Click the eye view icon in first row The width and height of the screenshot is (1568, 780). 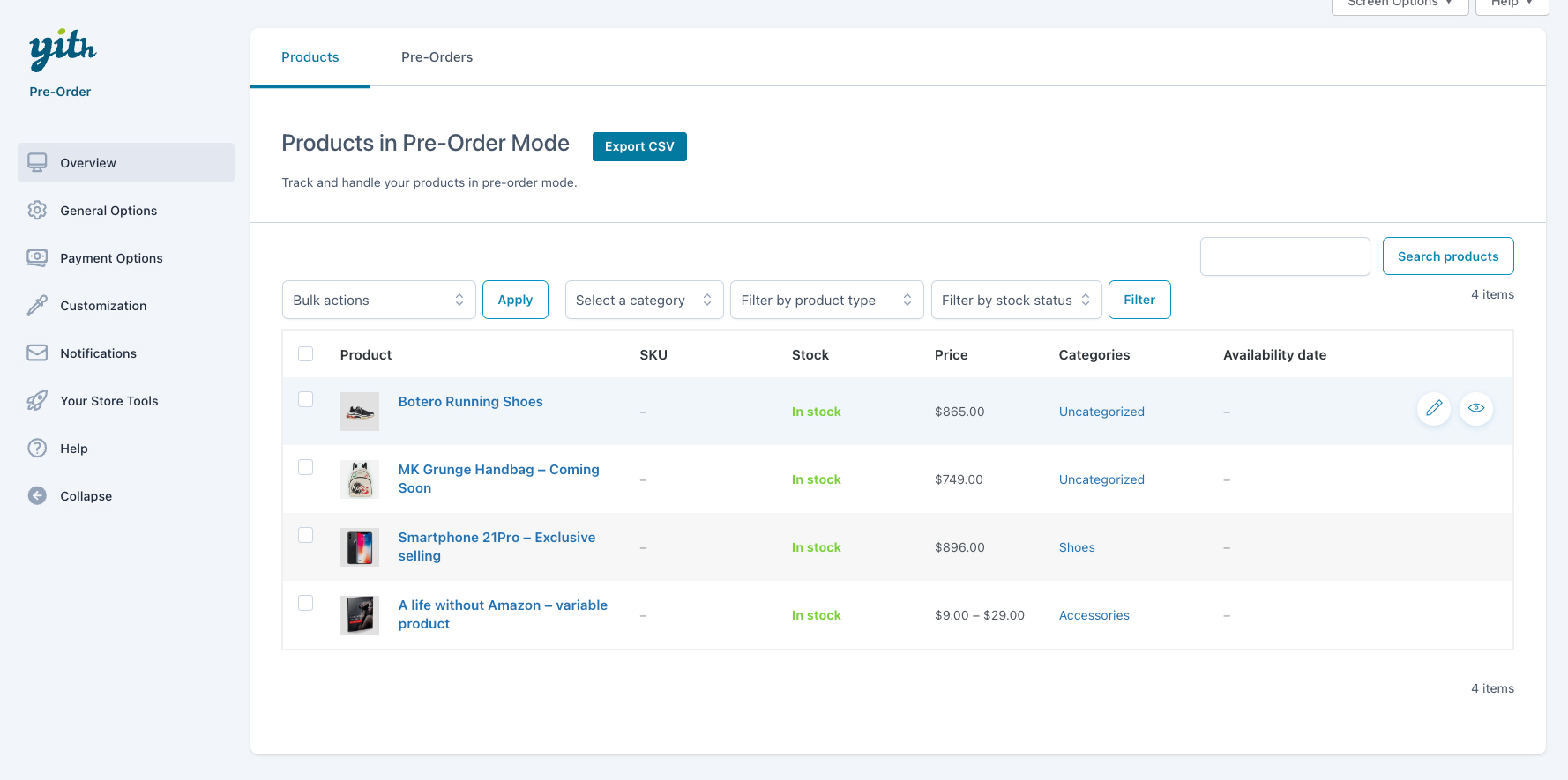coord(1476,408)
